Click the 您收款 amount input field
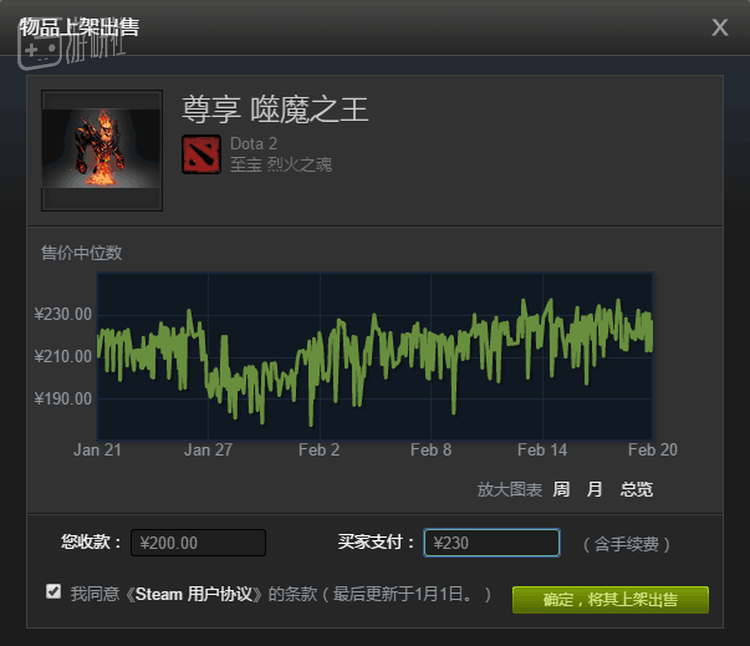The height and width of the screenshot is (646, 750). (x=199, y=543)
